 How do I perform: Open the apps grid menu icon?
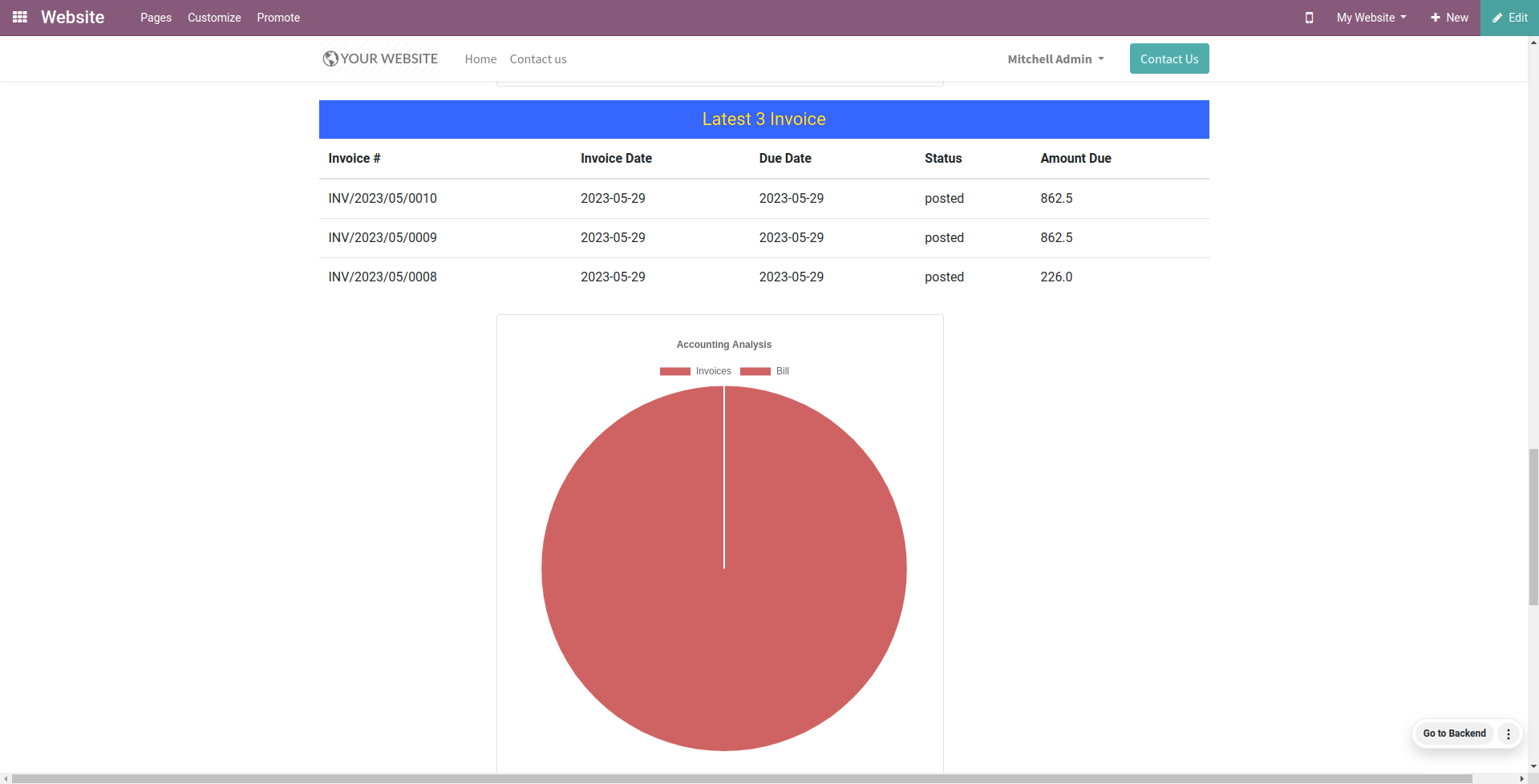[20, 17]
